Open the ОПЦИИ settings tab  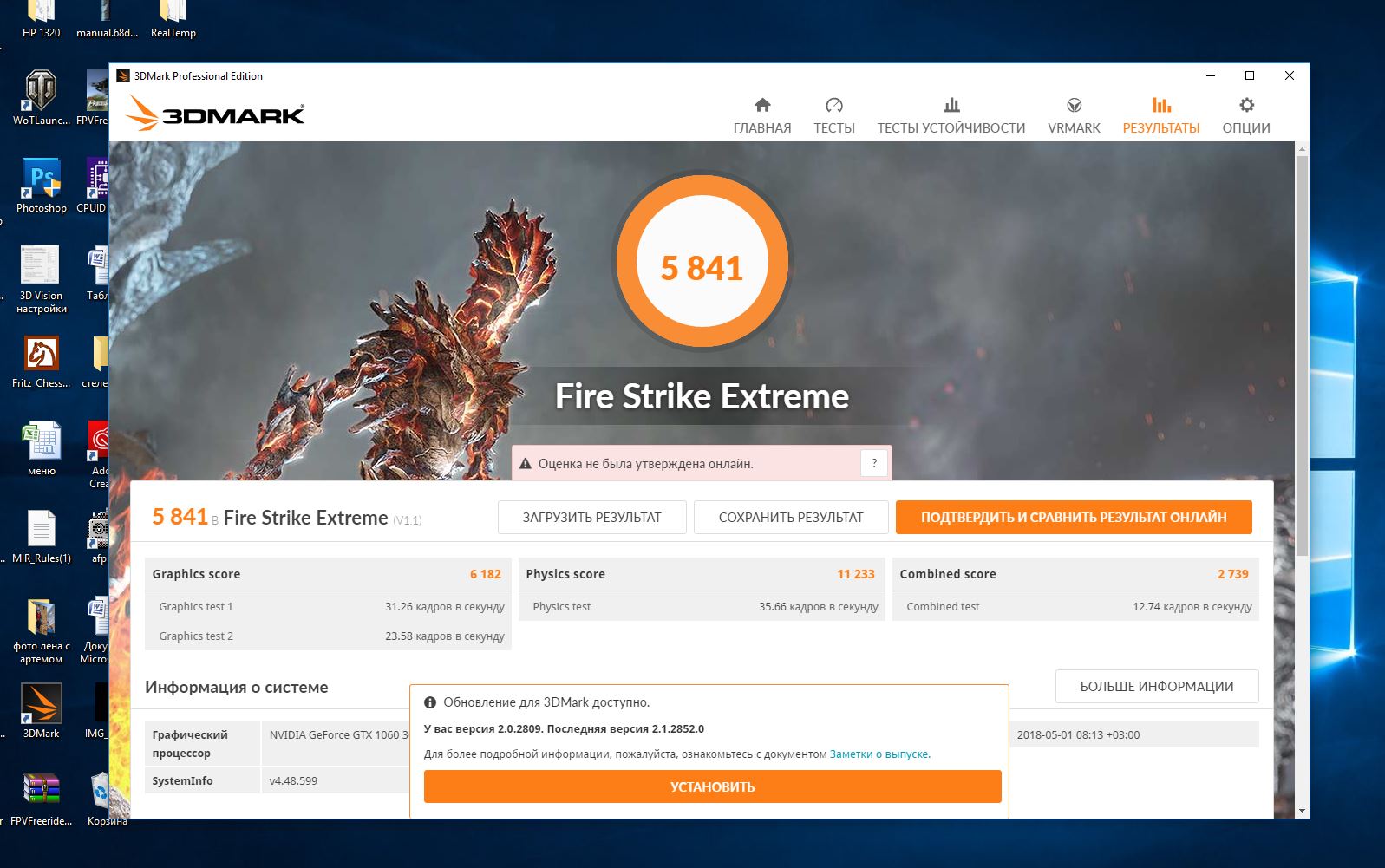(x=1246, y=116)
